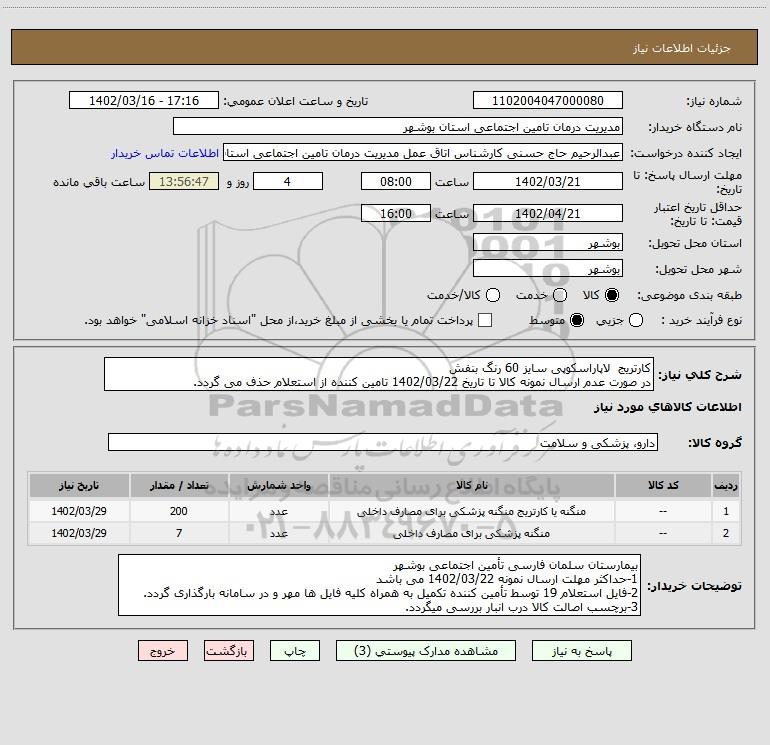Click the توضیحات خریدار notes box
The height and width of the screenshot is (745, 770).
tap(379, 585)
